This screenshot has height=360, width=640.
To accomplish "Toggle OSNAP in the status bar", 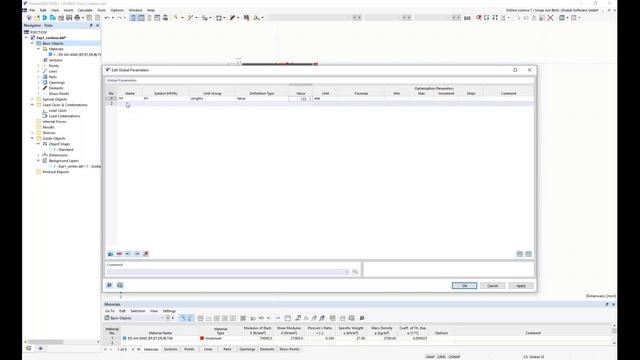I will 454,357.
